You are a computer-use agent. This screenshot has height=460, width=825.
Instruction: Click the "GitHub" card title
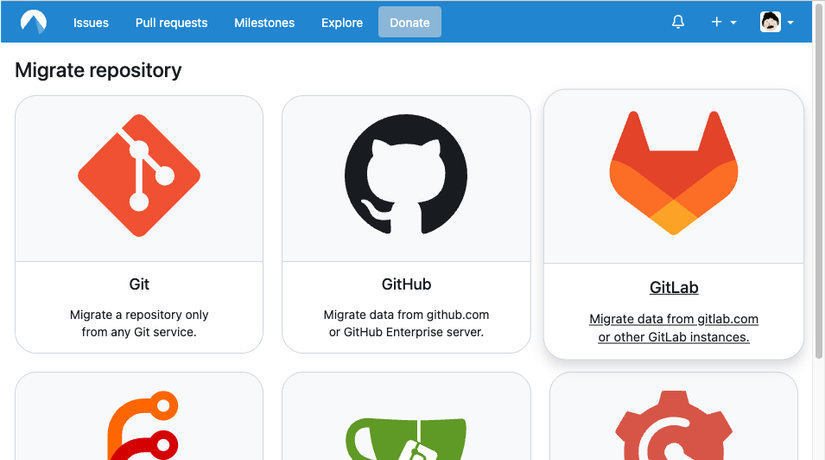(406, 284)
